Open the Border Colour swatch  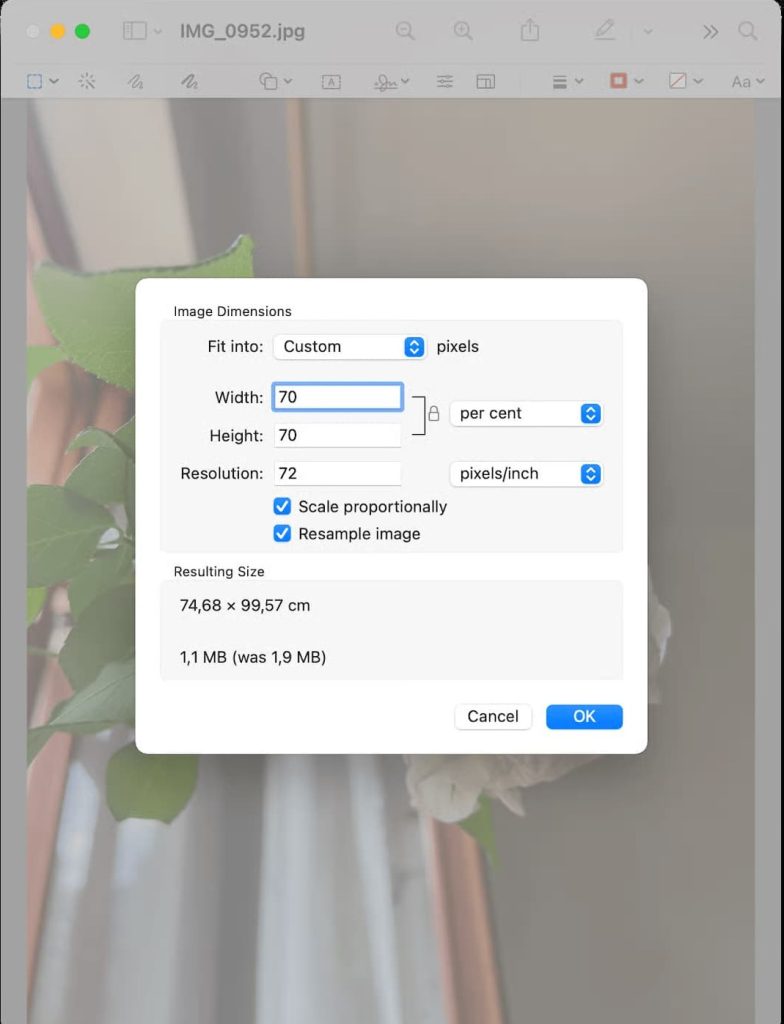[618, 80]
